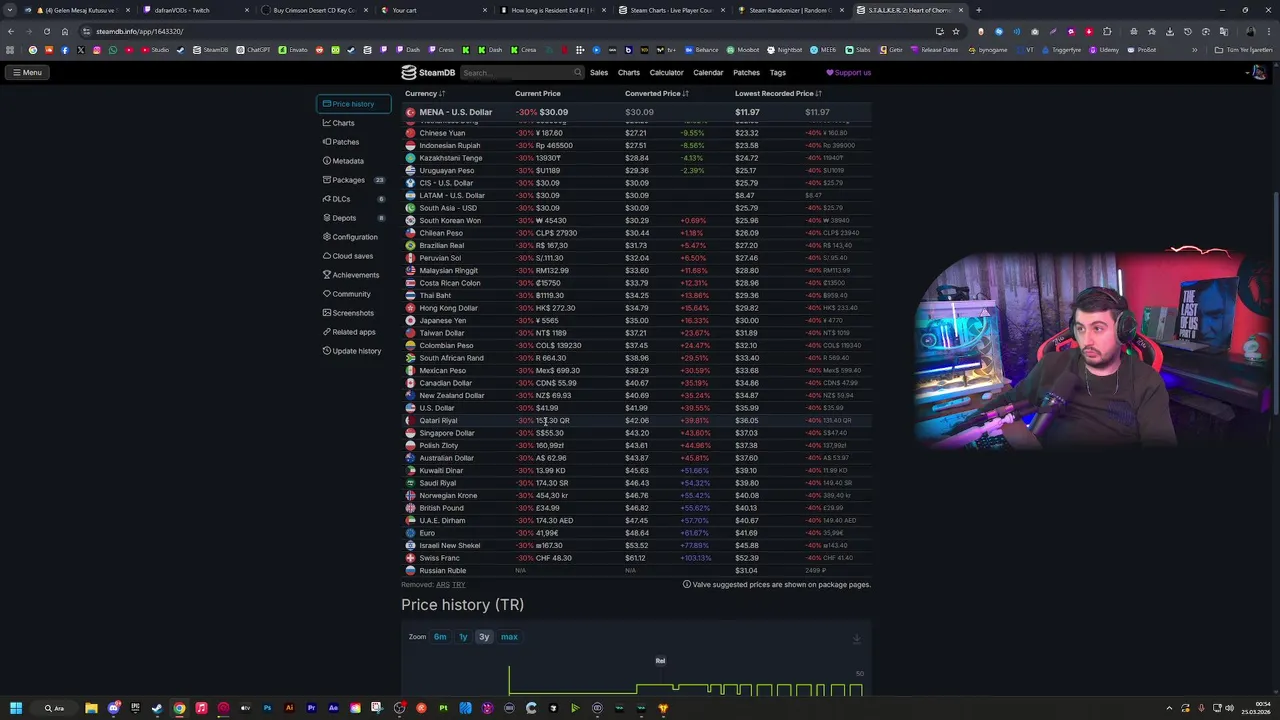
Task: Set chart zoom to max
Action: pos(509,637)
